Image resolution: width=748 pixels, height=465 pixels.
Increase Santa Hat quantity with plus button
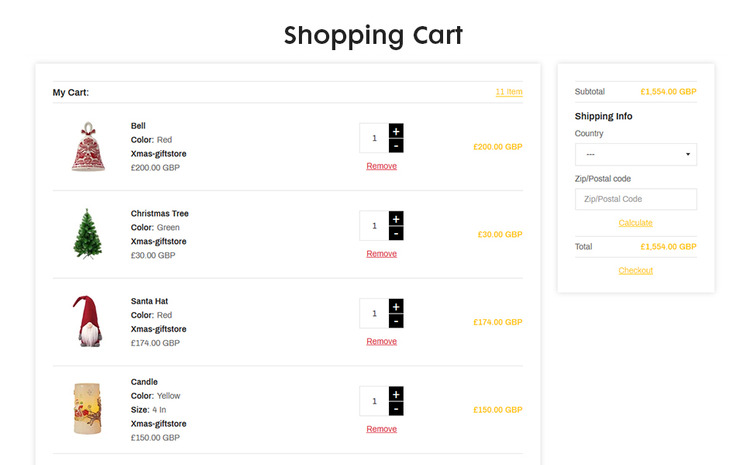tap(396, 307)
